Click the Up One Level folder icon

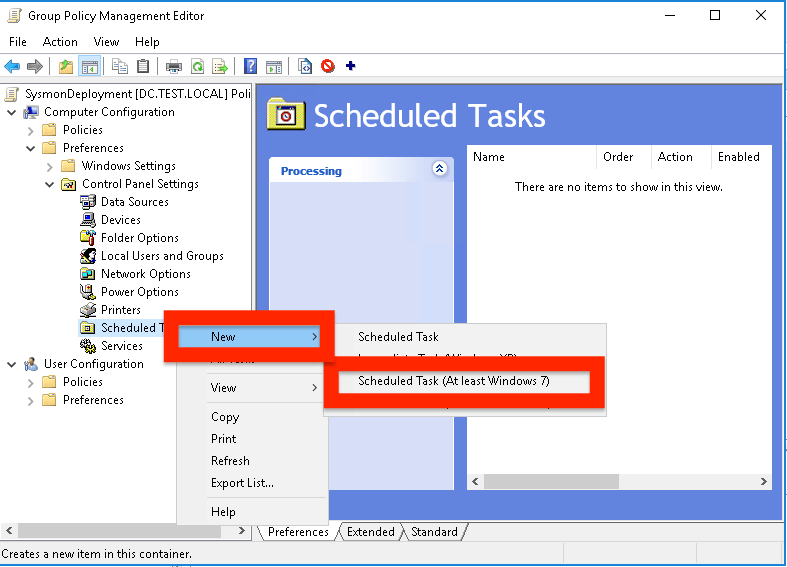point(66,67)
